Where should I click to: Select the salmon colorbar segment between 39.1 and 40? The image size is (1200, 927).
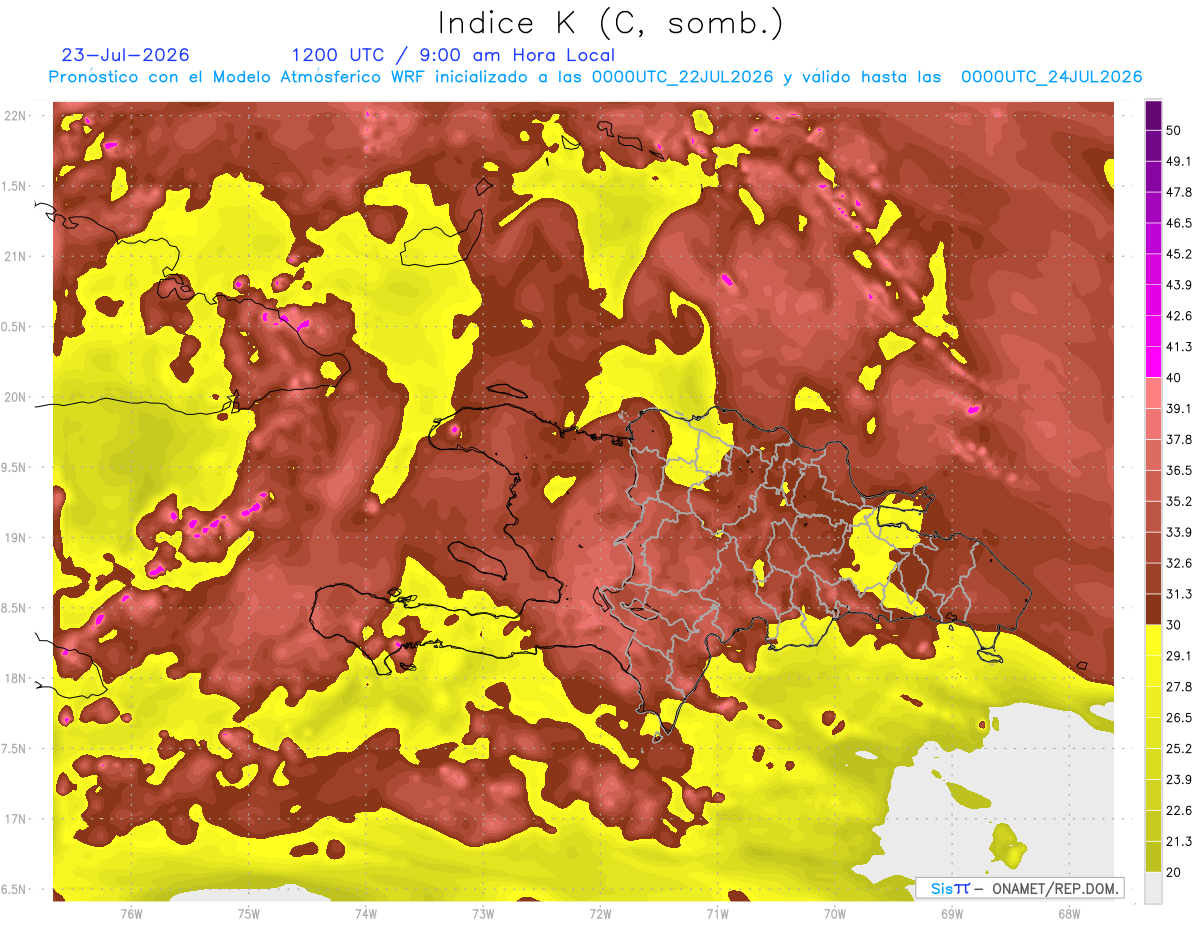point(1153,393)
